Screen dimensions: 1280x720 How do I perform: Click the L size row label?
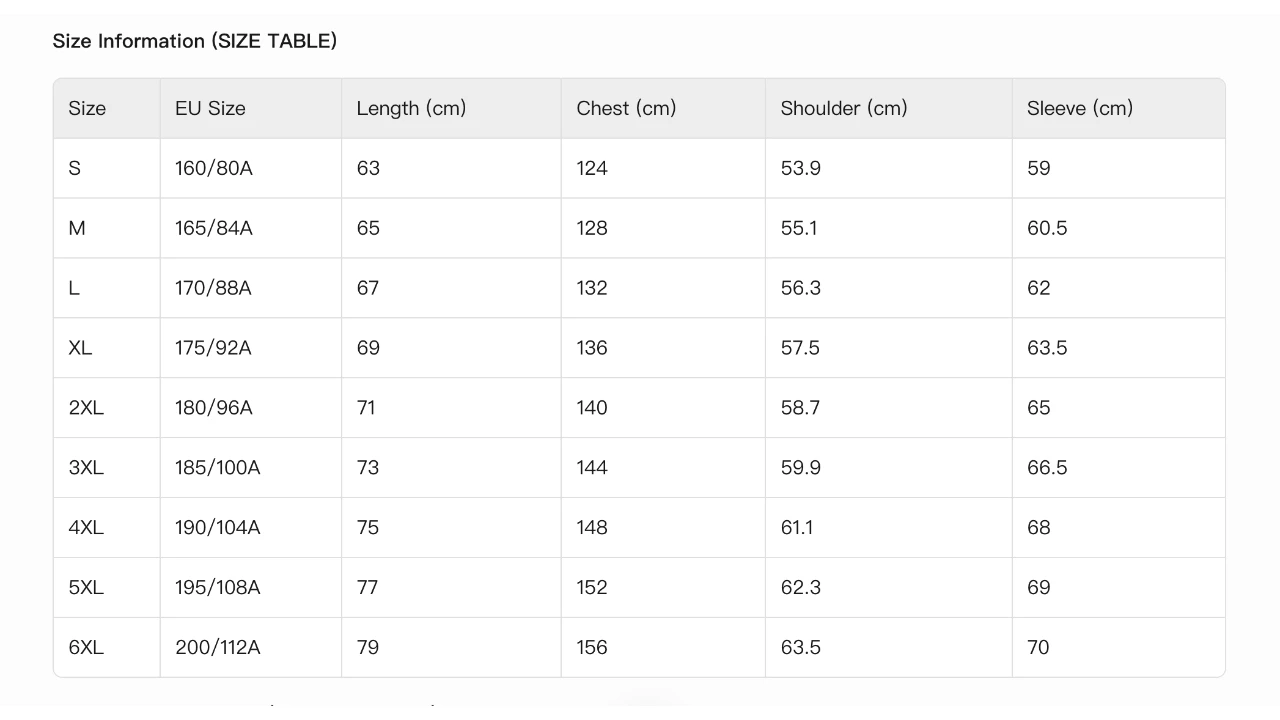[x=74, y=288]
